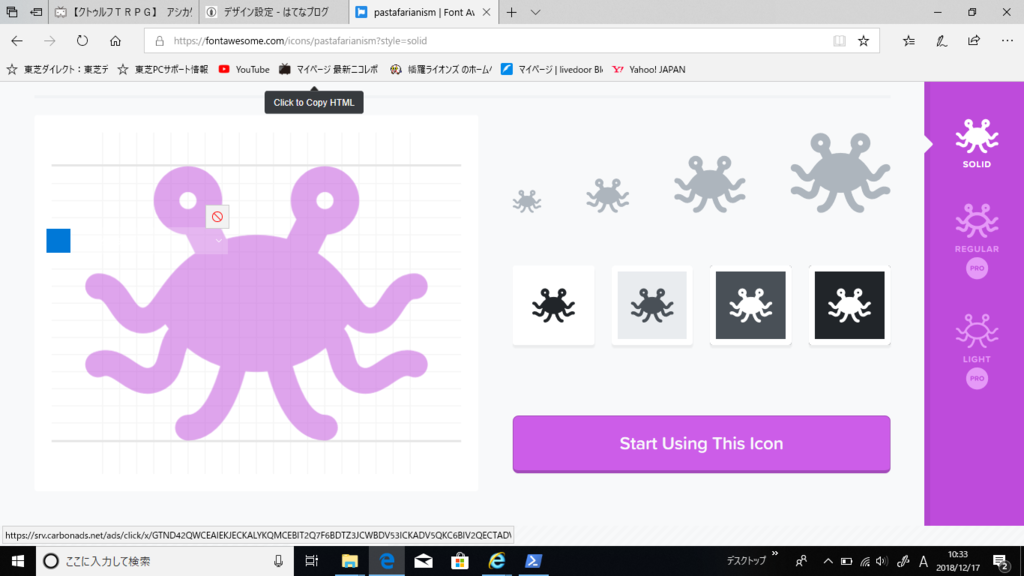Select the Solid icon style
Viewport: 1024px width, 576px height.
tap(976, 144)
